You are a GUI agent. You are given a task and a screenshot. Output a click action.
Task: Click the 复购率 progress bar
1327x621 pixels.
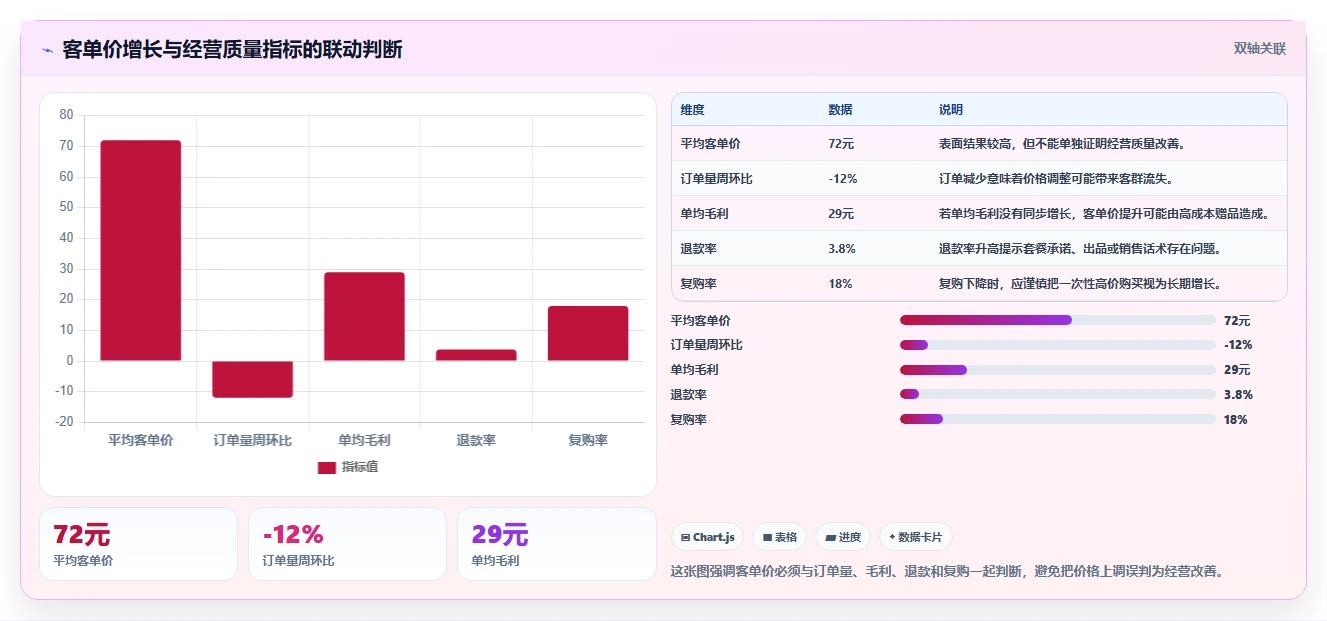pos(1058,419)
